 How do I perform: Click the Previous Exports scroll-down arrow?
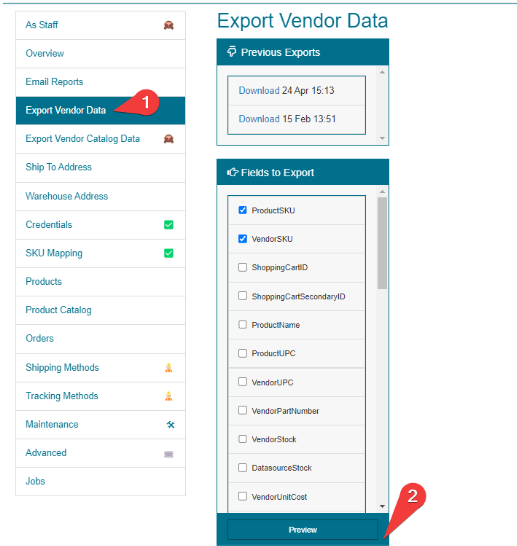382,139
